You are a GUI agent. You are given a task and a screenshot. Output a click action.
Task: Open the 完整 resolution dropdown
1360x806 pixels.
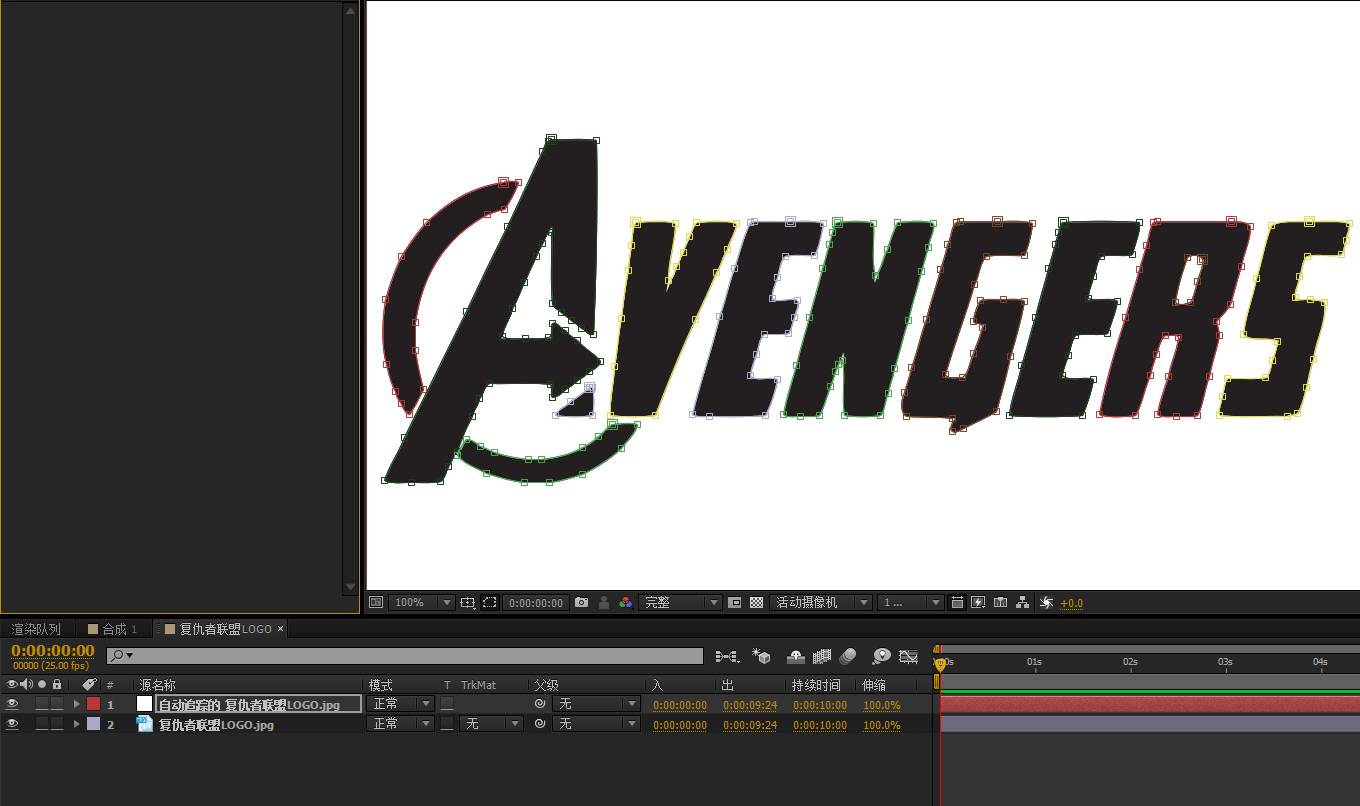680,602
